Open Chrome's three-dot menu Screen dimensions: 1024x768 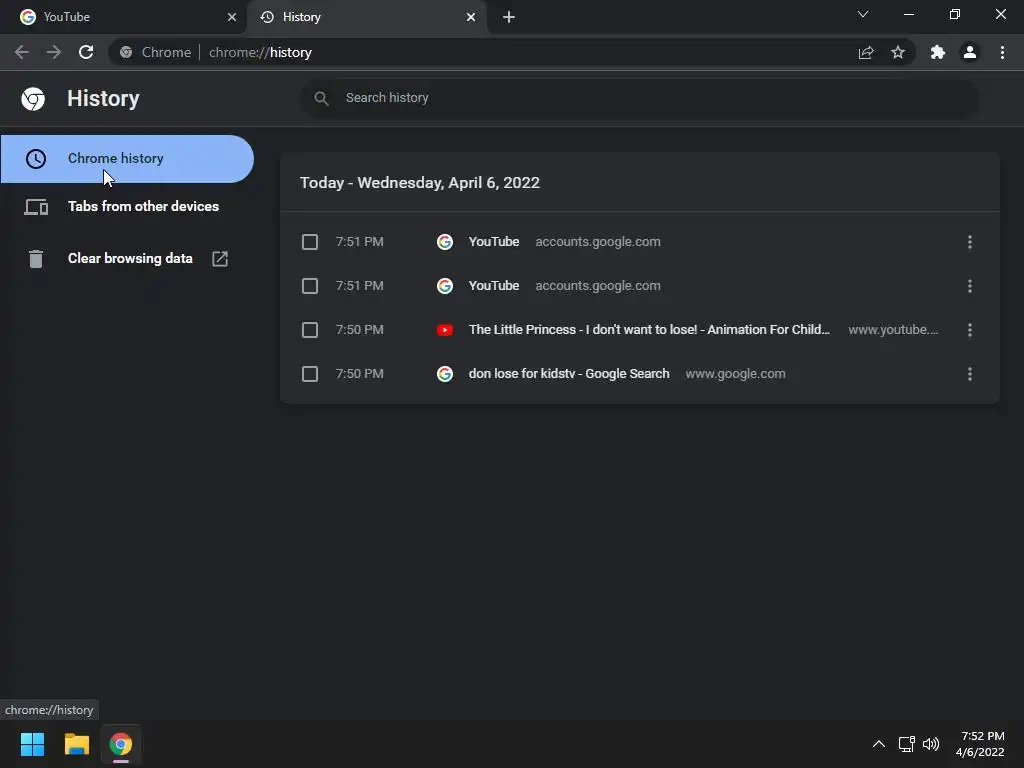coord(1002,52)
